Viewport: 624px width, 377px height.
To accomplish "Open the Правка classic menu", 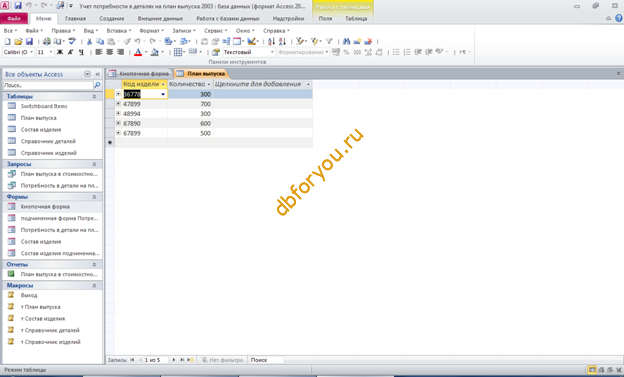I will click(63, 31).
